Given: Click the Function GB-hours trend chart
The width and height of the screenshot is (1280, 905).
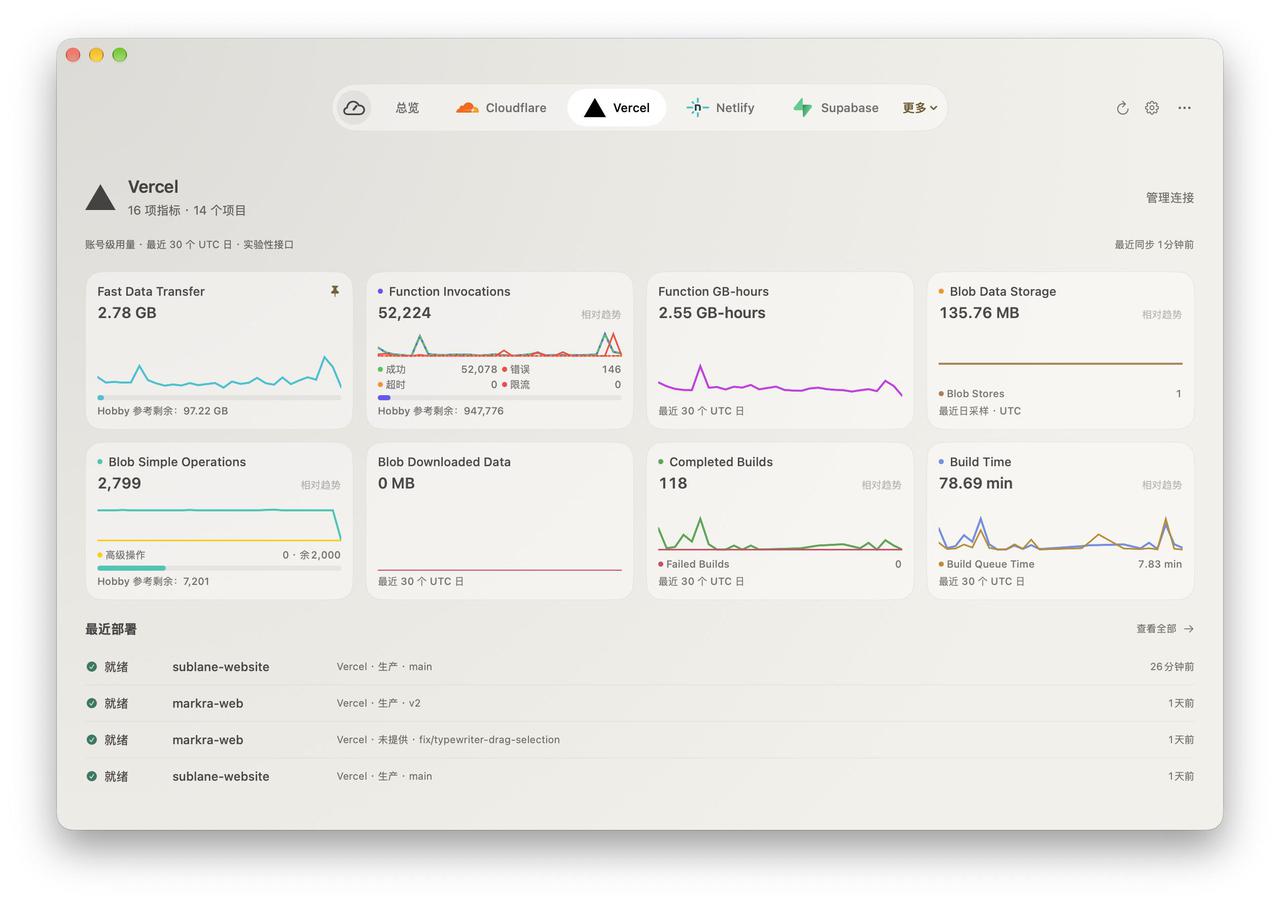Looking at the screenshot, I should [780, 379].
